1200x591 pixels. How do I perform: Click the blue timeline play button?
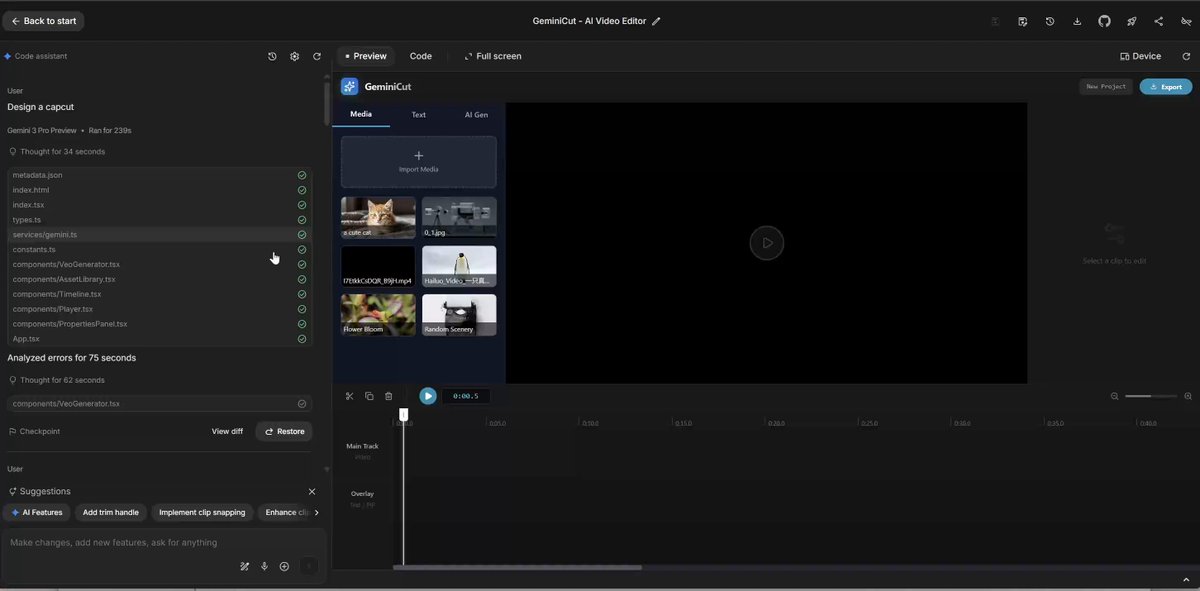[428, 396]
